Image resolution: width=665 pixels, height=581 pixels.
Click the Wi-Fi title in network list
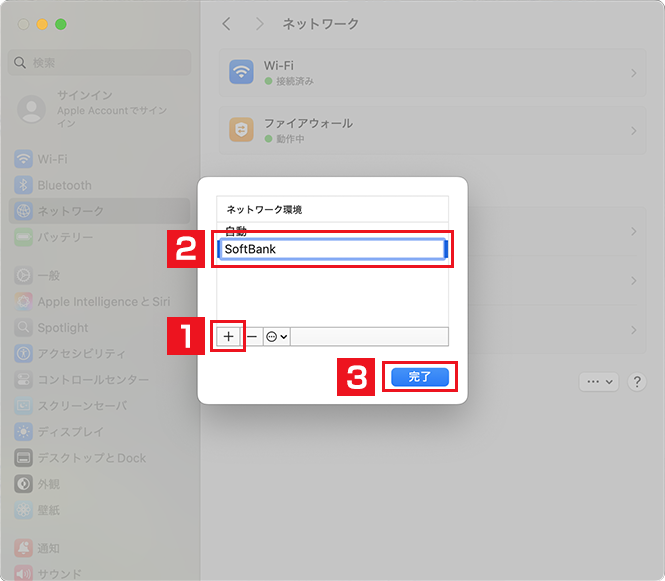point(279,66)
